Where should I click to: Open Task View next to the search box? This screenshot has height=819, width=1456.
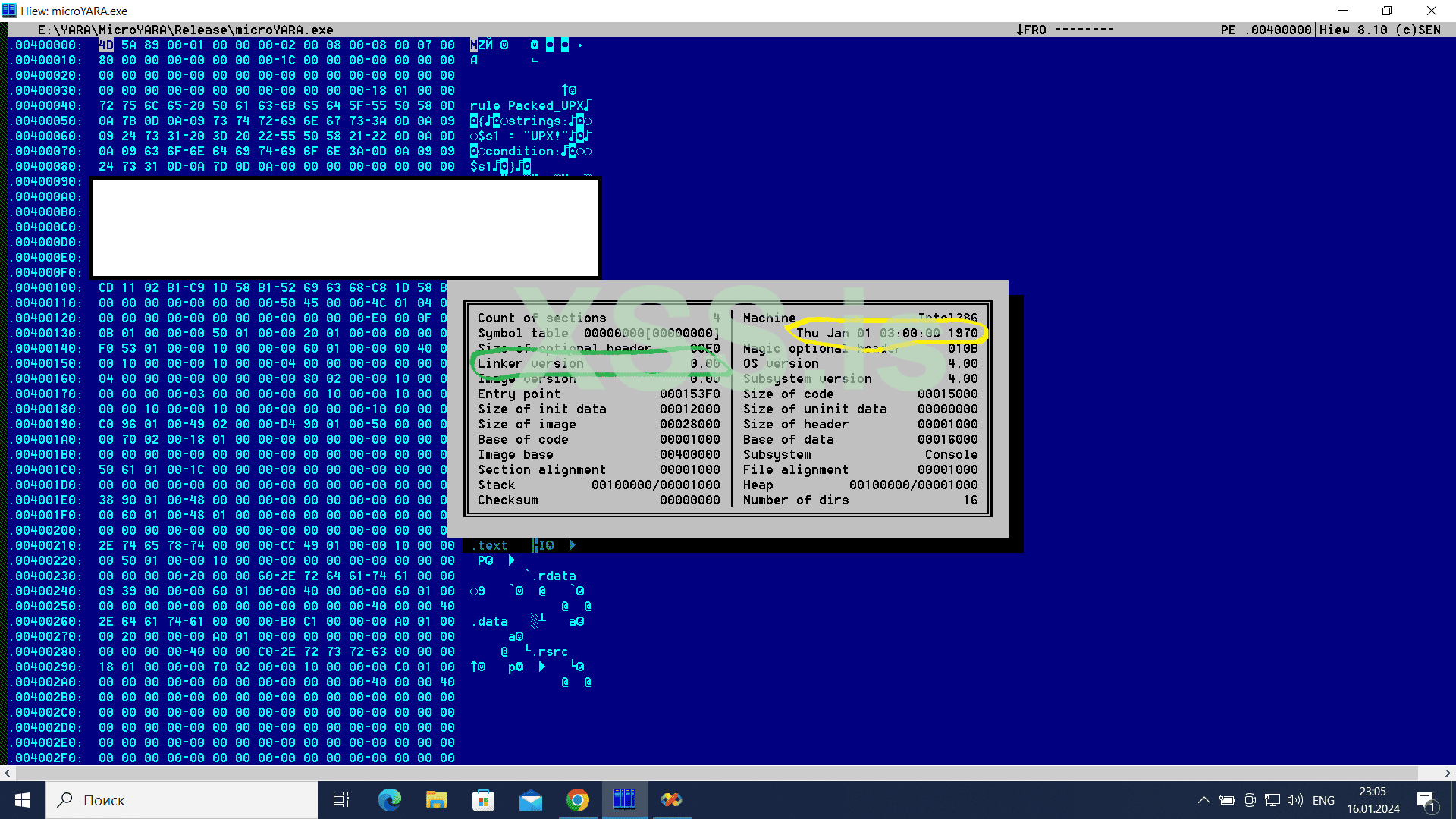coord(340,800)
